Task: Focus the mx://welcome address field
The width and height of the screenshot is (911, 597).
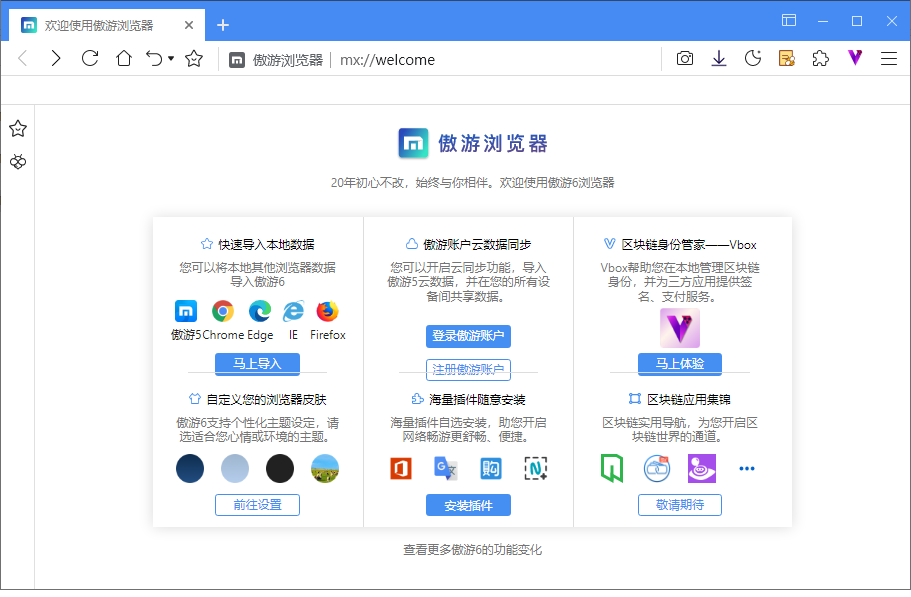Action: [387, 60]
